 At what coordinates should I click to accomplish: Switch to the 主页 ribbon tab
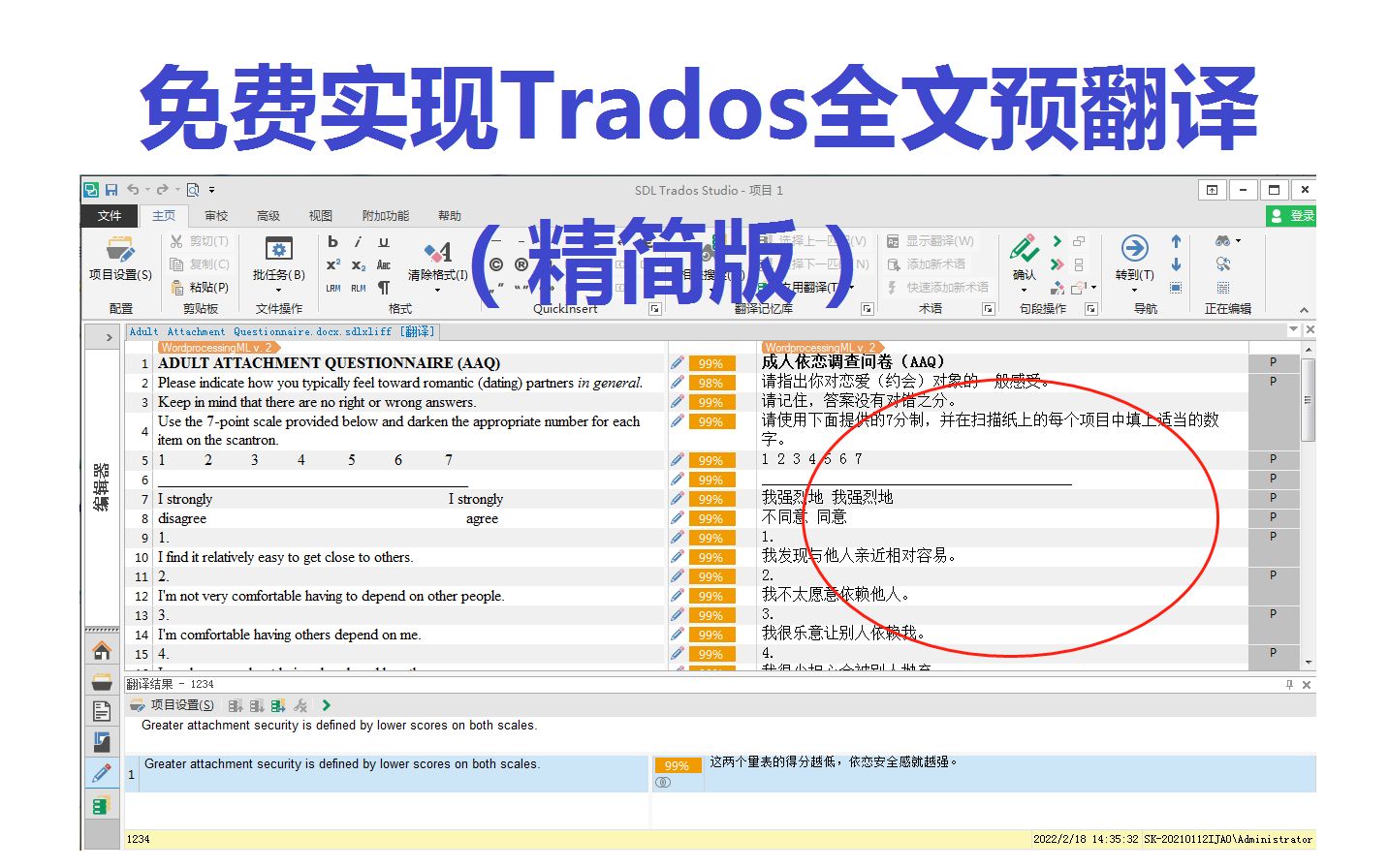click(x=164, y=216)
